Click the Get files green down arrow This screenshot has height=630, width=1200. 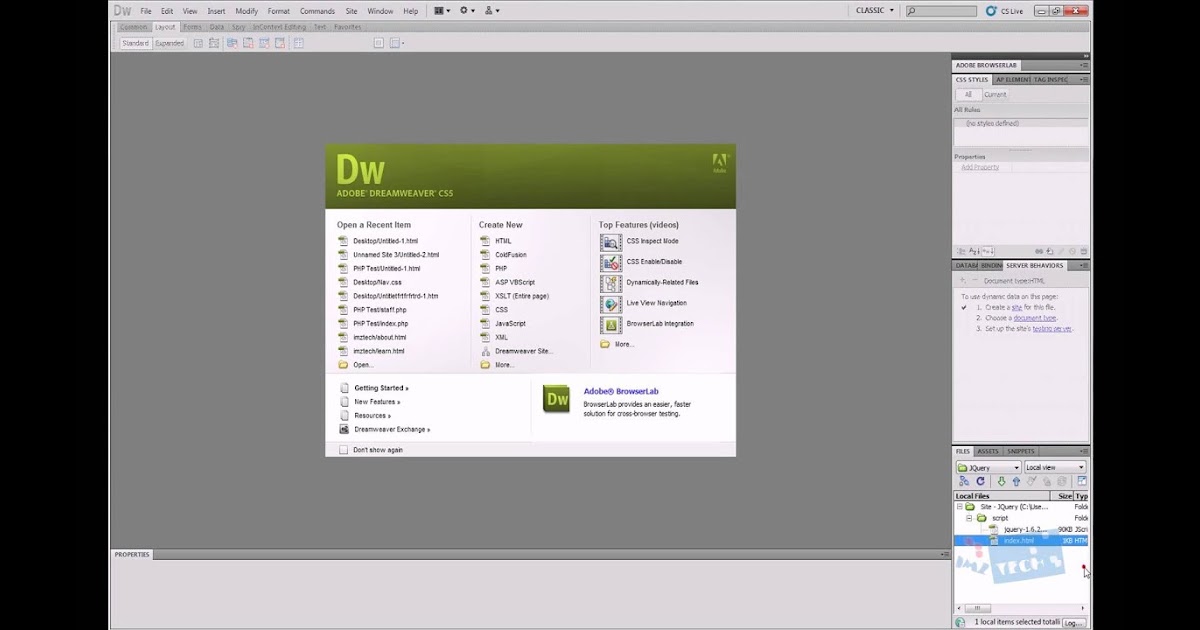tap(1001, 482)
